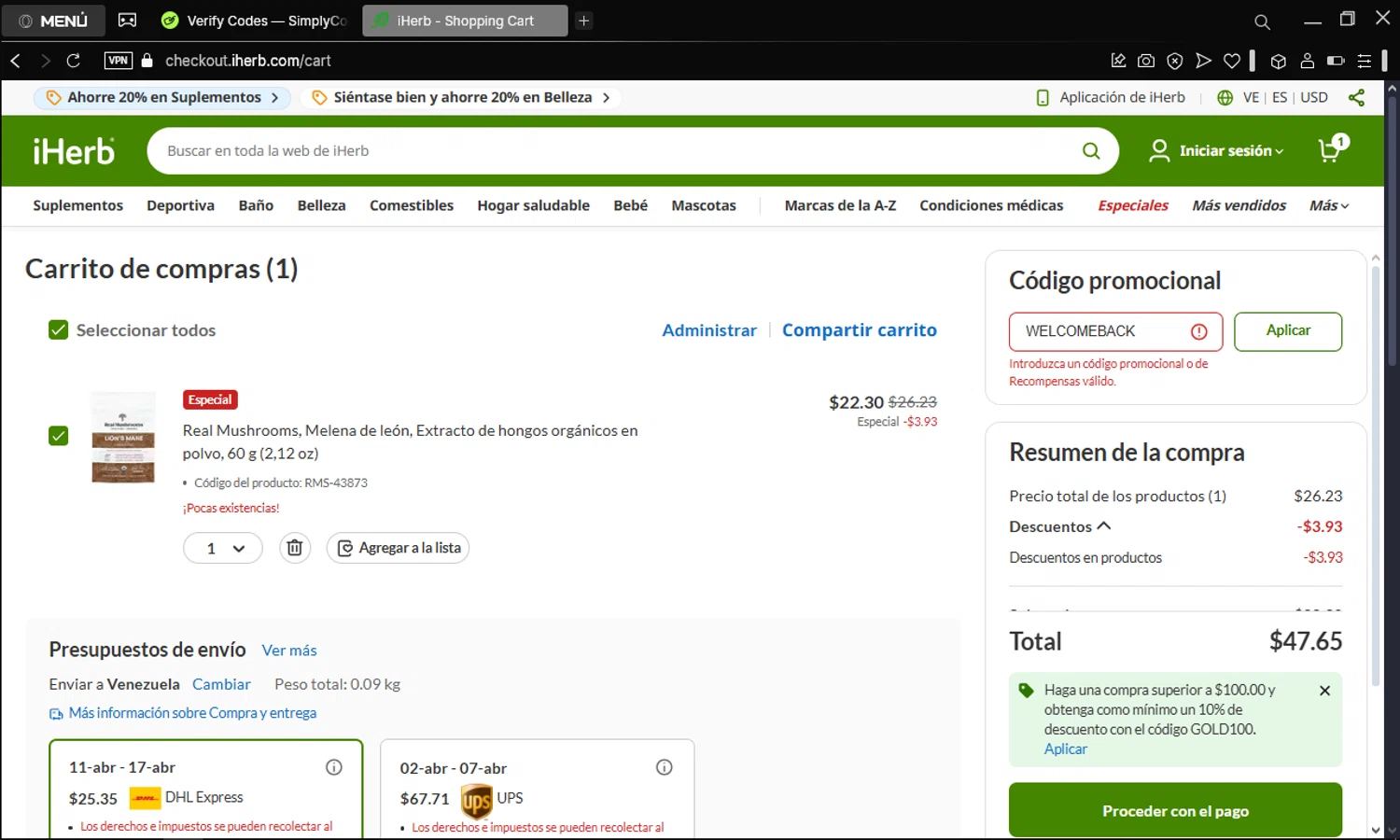This screenshot has width=1400, height=840.
Task: Focus the address bar showing checkout.iherb.com/cart
Action: (x=248, y=61)
